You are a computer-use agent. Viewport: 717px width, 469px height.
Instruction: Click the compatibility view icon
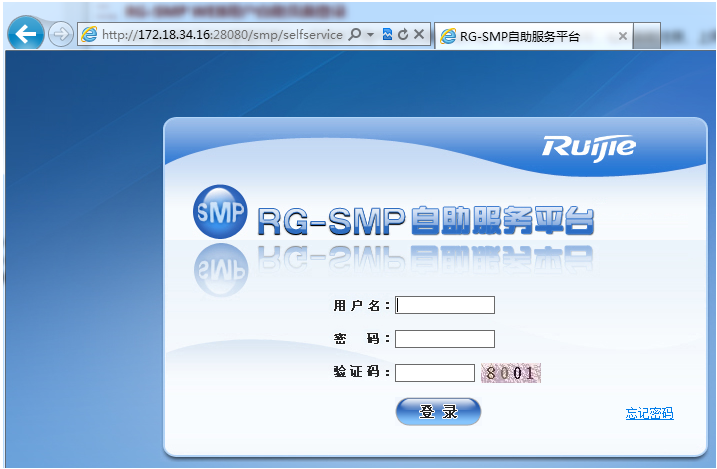click(387, 34)
